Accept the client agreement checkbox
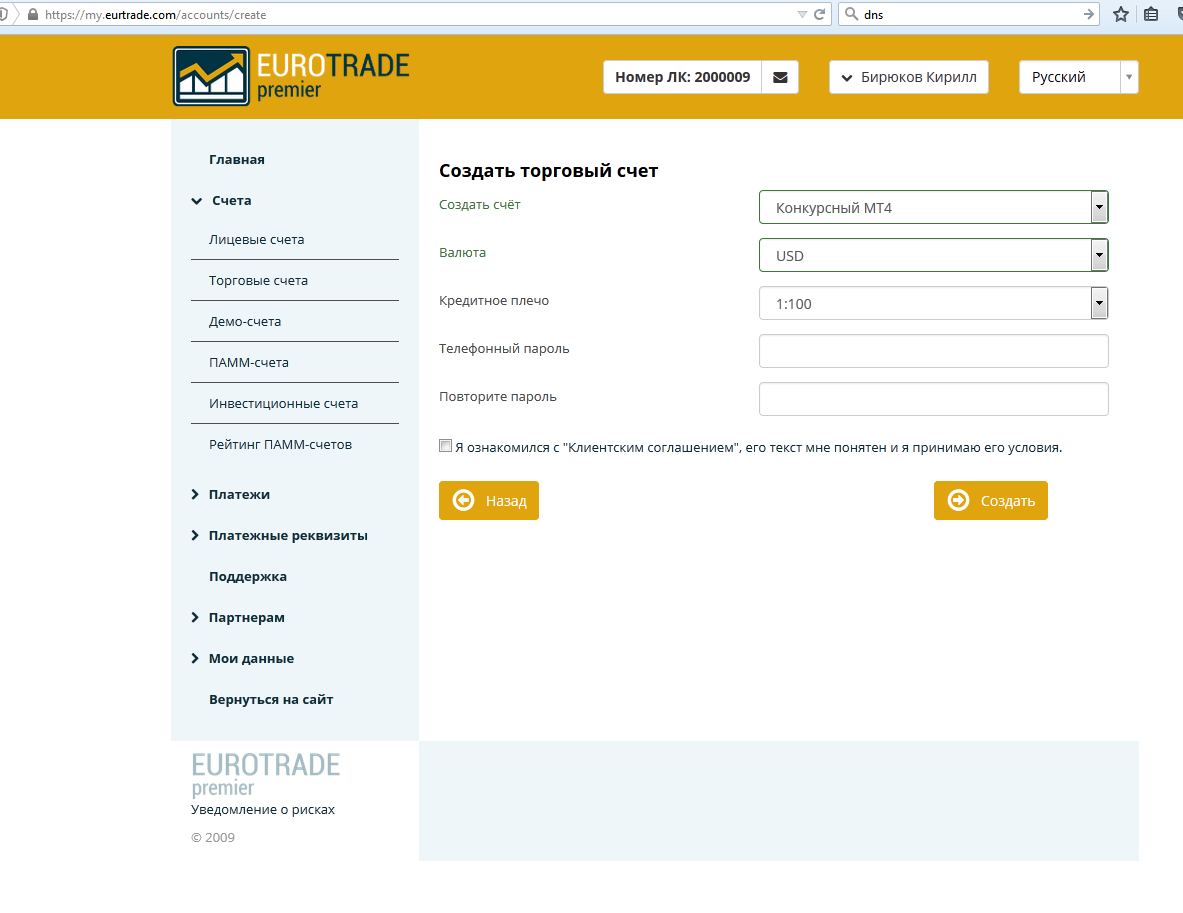This screenshot has width=1183, height=913. tap(445, 446)
